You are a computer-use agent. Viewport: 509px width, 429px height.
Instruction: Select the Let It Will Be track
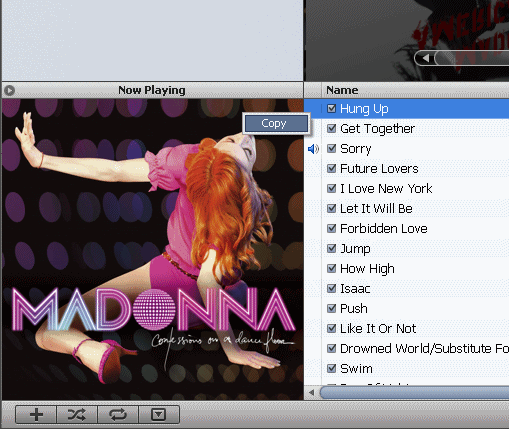tap(376, 209)
